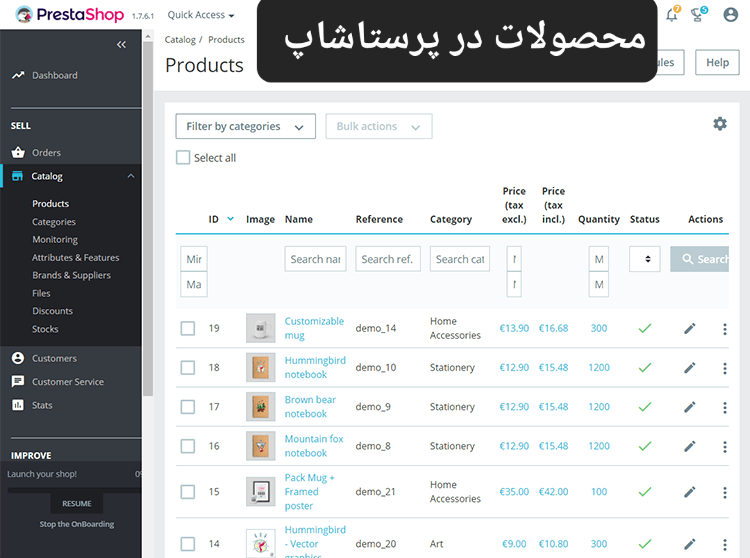Image resolution: width=750 pixels, height=558 pixels.
Task: Open the Quick Access dropdown
Action: click(x=201, y=15)
